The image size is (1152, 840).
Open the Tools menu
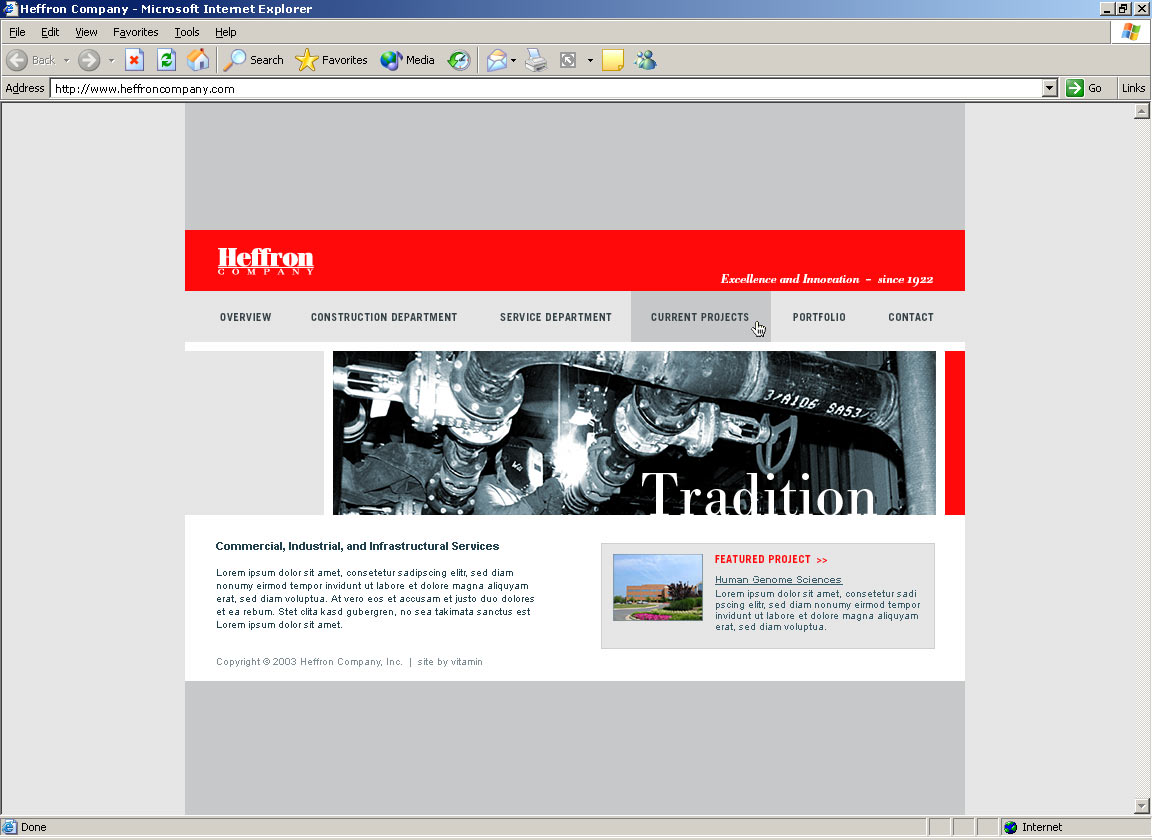point(186,32)
